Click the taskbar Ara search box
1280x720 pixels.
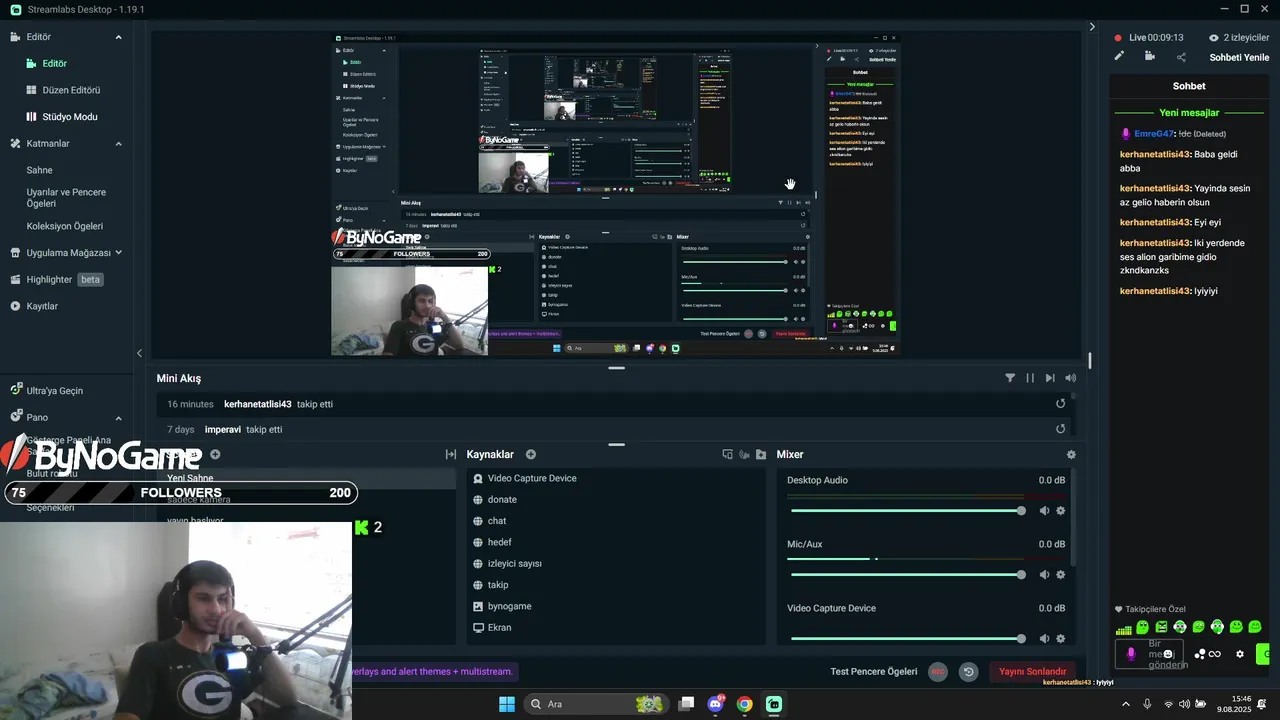point(596,704)
